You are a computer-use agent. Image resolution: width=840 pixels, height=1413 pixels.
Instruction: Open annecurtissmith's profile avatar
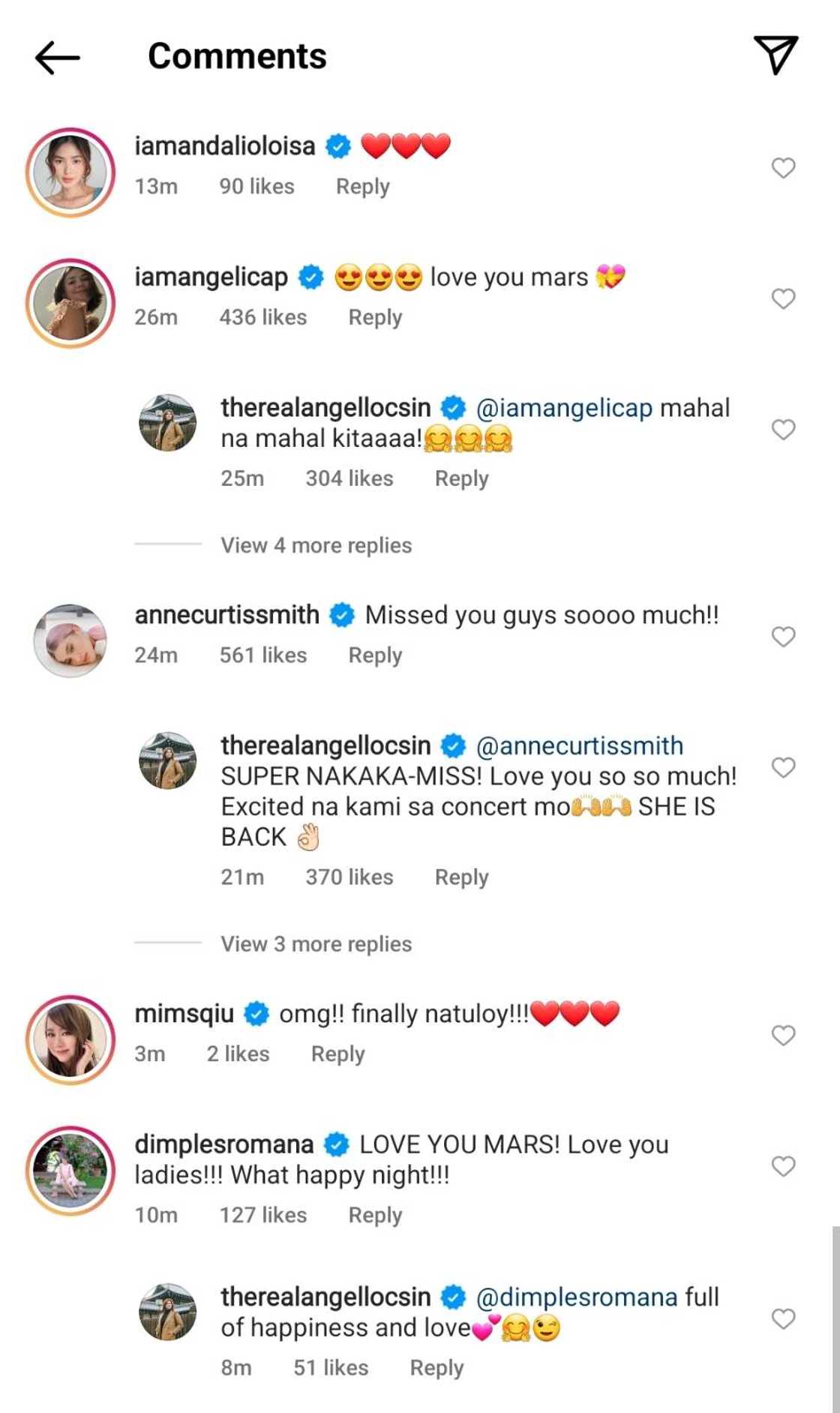pyautogui.click(x=70, y=640)
